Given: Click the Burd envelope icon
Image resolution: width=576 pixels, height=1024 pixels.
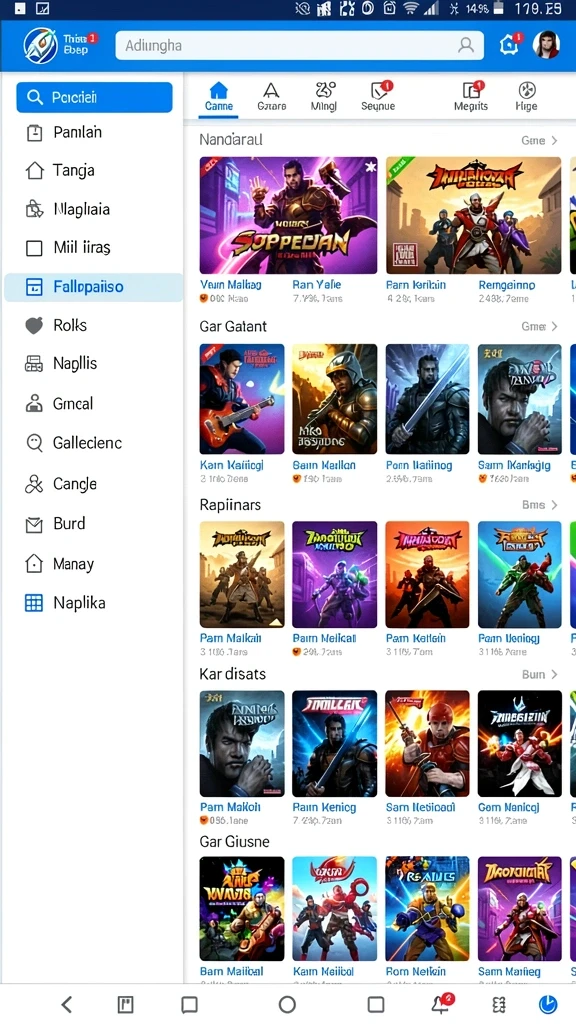Looking at the screenshot, I should [34, 524].
